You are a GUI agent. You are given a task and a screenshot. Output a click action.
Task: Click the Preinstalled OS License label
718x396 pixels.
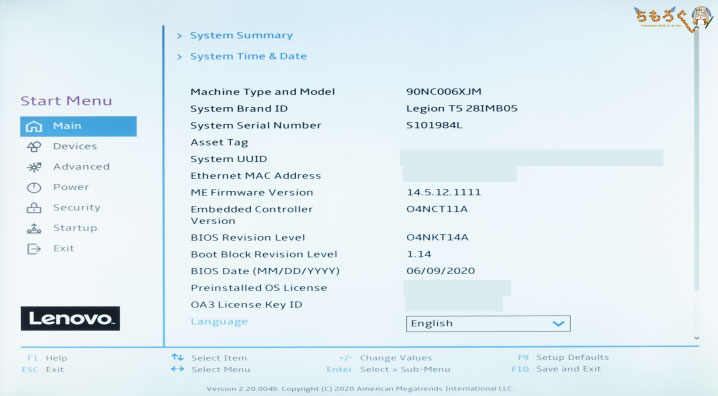tap(259, 288)
